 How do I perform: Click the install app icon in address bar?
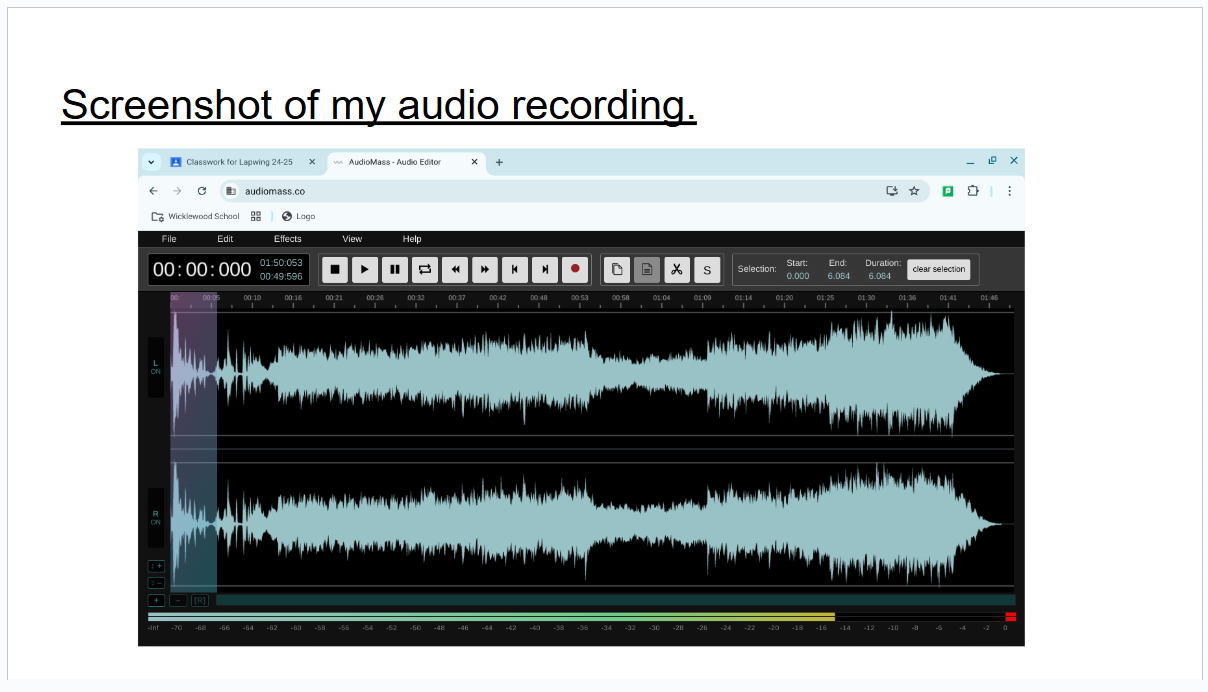[x=892, y=191]
